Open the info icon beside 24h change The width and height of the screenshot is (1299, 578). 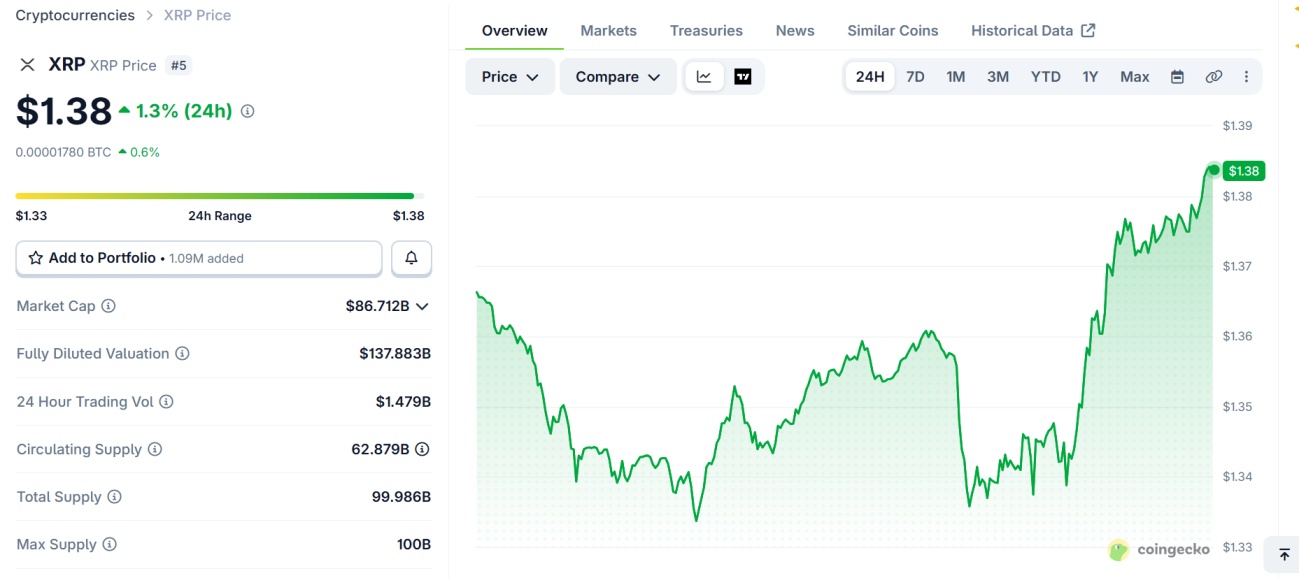(248, 111)
